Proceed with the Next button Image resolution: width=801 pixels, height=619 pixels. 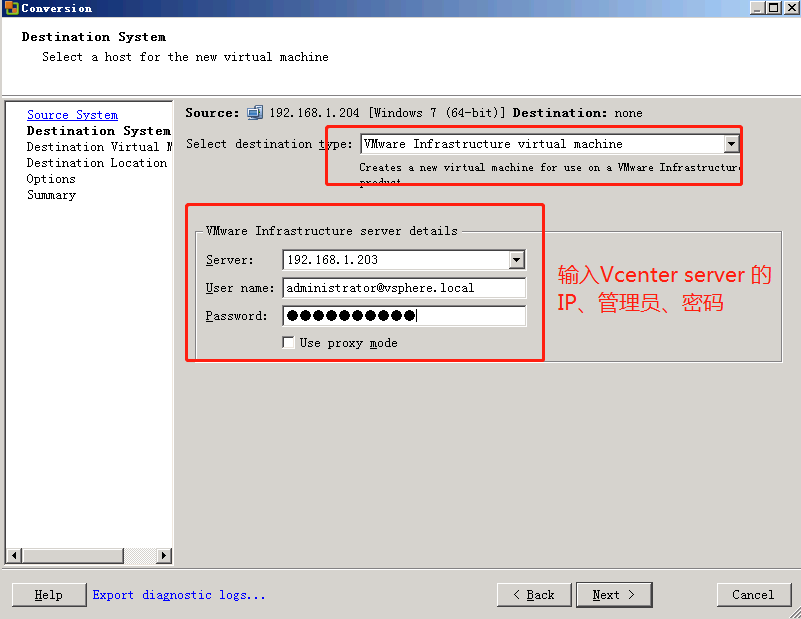coord(614,595)
